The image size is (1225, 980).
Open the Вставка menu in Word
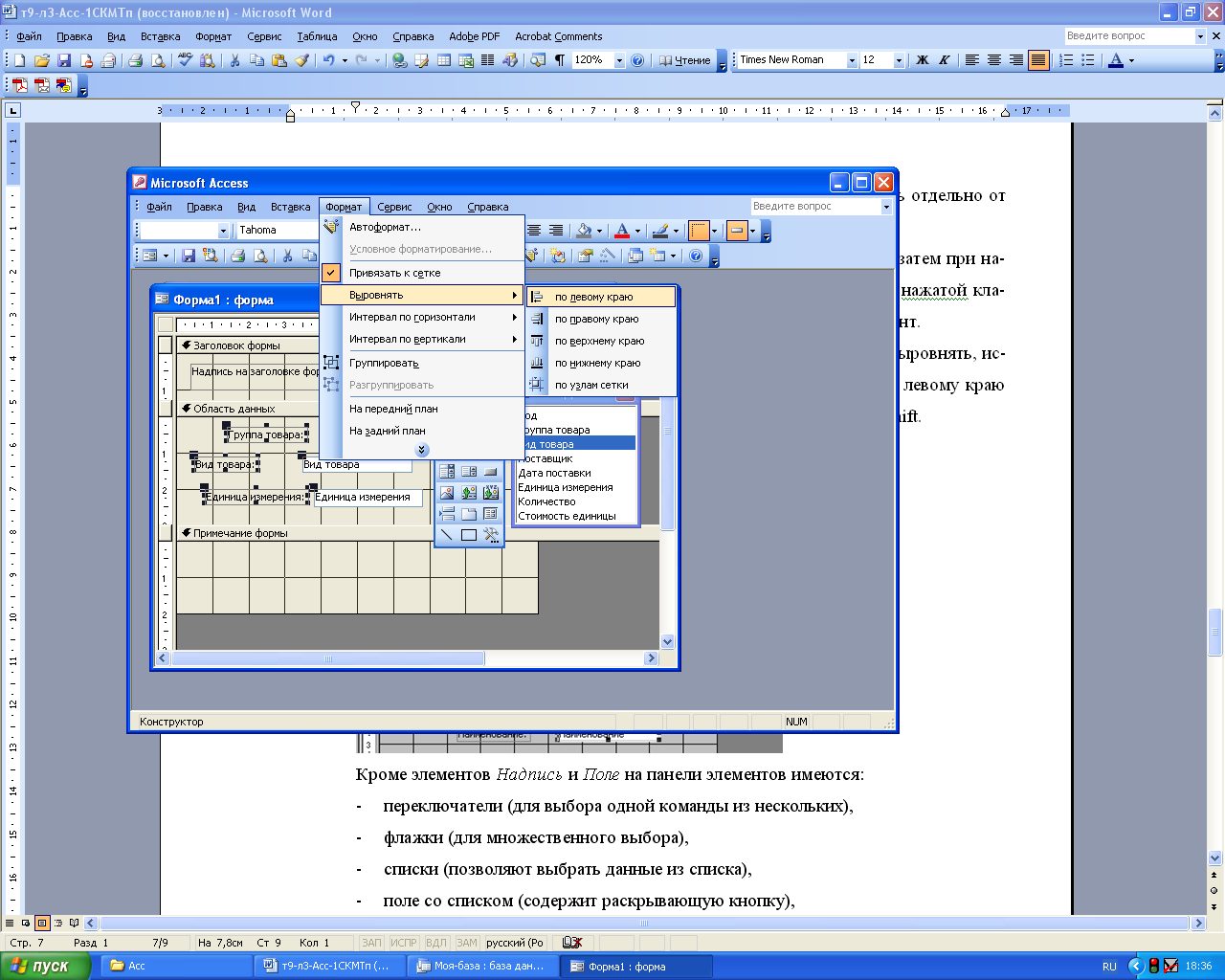pyautogui.click(x=160, y=36)
